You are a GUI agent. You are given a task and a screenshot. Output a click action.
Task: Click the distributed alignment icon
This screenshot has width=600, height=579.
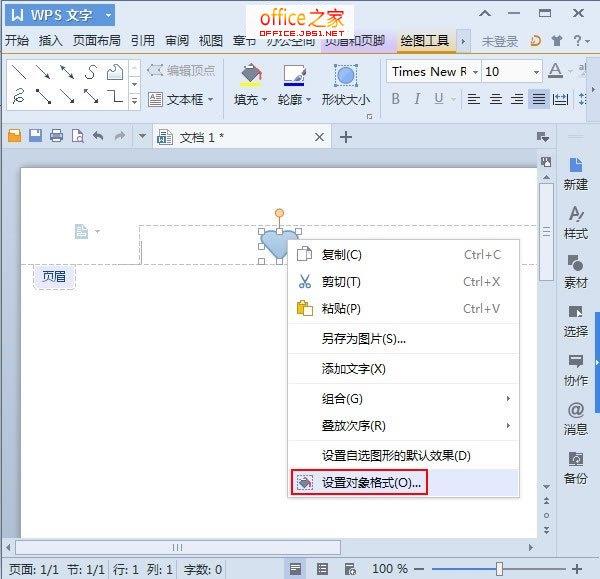tap(560, 99)
